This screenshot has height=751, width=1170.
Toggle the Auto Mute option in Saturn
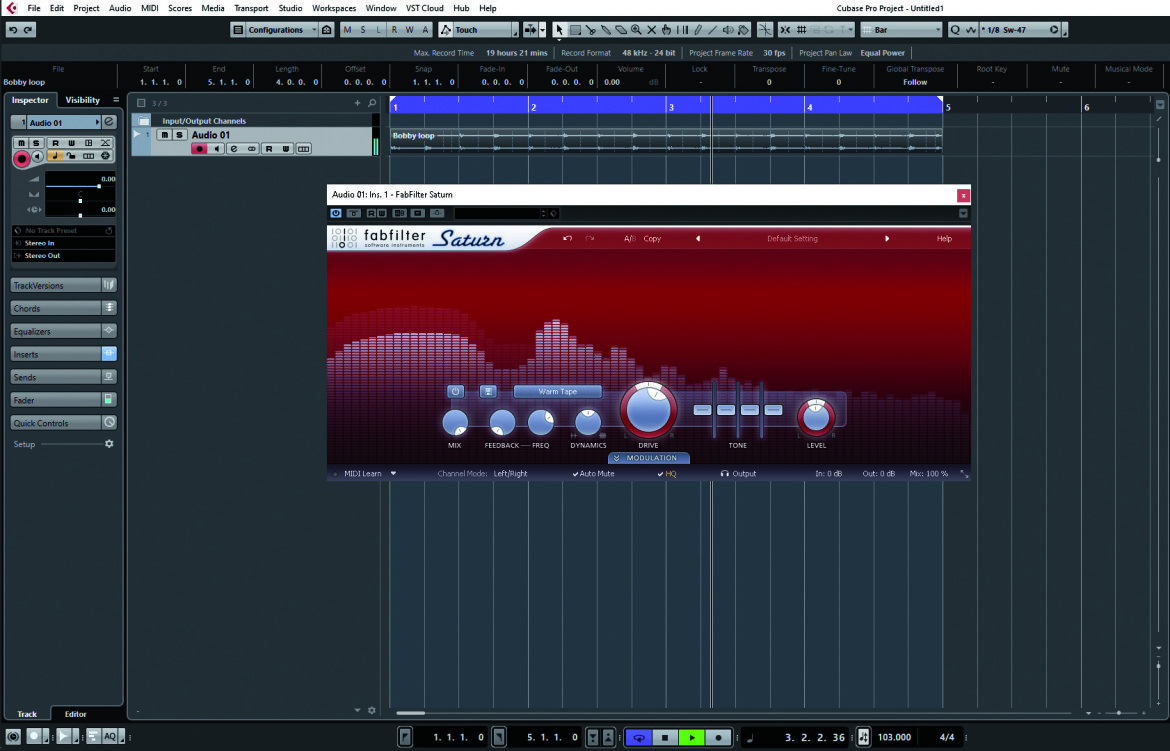(x=593, y=474)
